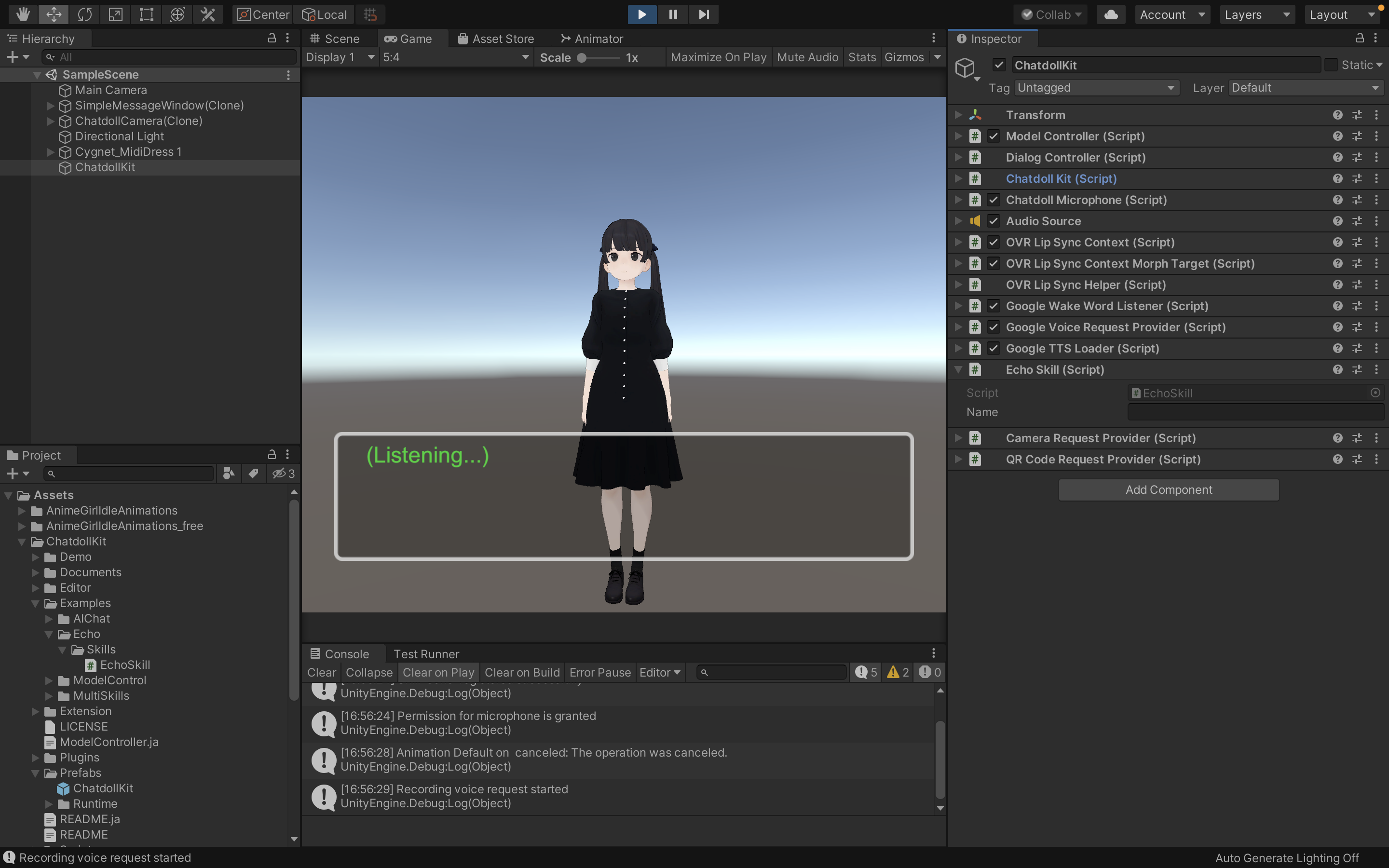Select the Rotate tool

84,14
